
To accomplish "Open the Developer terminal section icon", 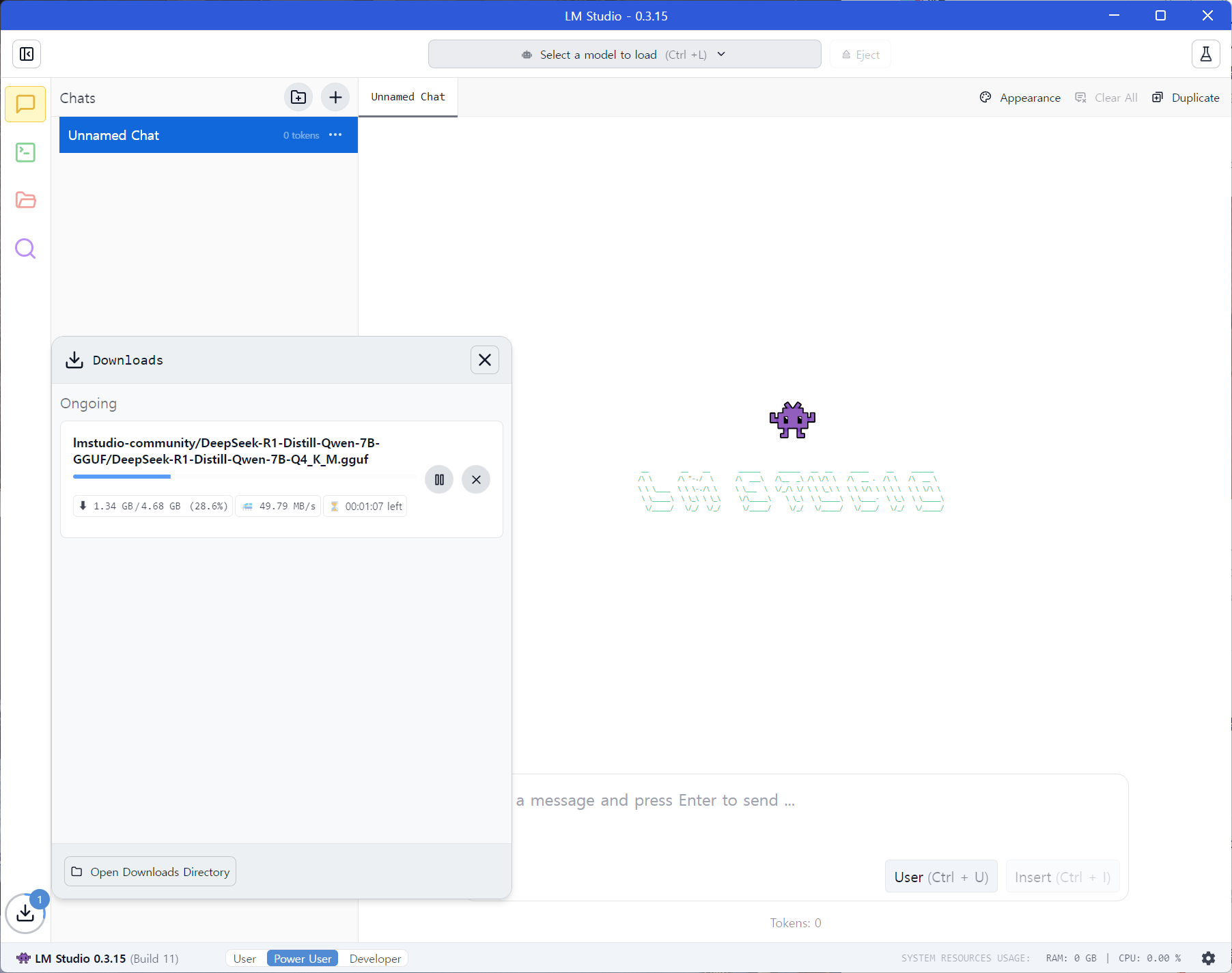I will point(25,152).
